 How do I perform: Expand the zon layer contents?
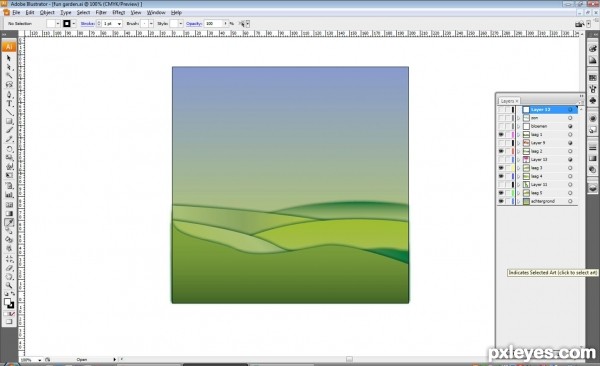coord(519,118)
